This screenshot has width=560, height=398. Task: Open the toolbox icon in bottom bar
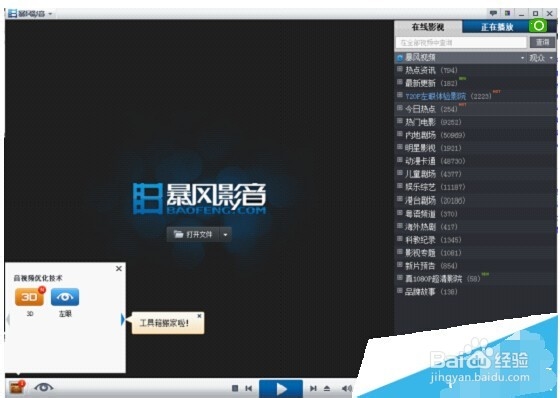pyautogui.click(x=16, y=387)
